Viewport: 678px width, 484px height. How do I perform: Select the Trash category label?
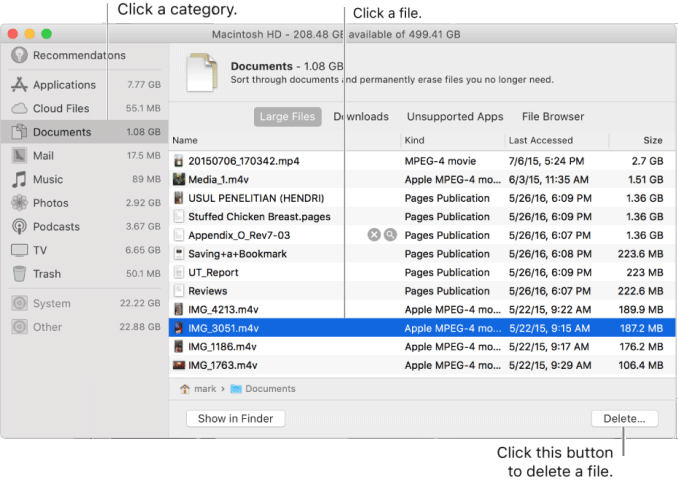[x=47, y=274]
